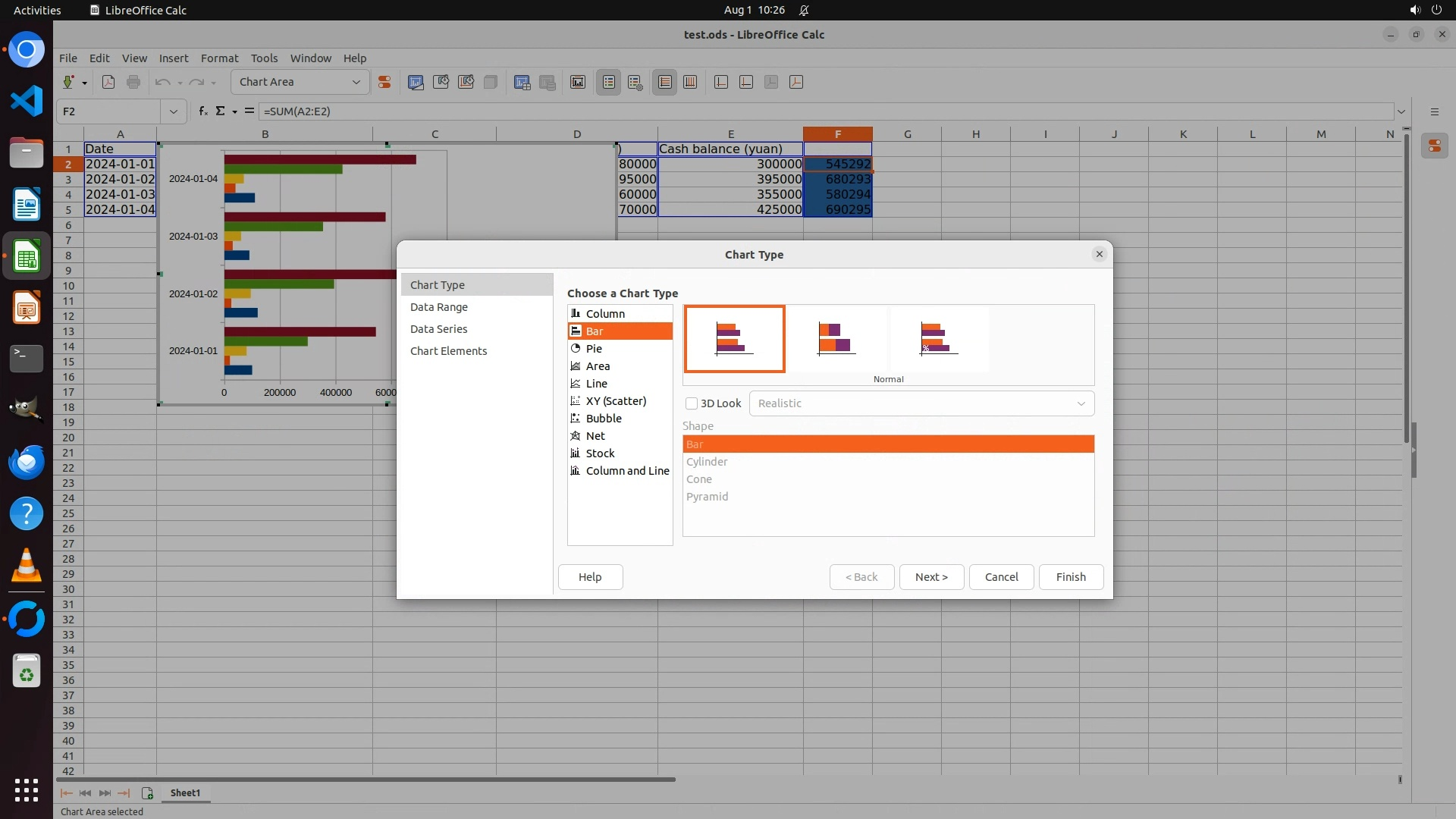Click the Export as PDF toolbar icon
The image size is (1456, 819).
tap(108, 83)
